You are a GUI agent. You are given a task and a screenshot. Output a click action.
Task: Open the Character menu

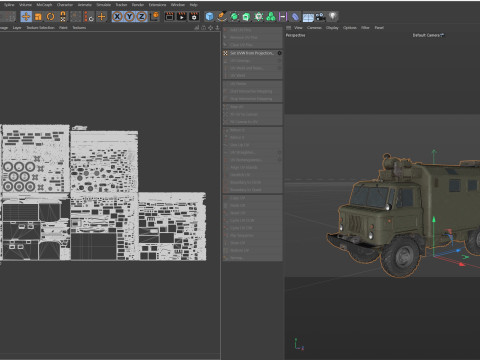(x=65, y=5)
